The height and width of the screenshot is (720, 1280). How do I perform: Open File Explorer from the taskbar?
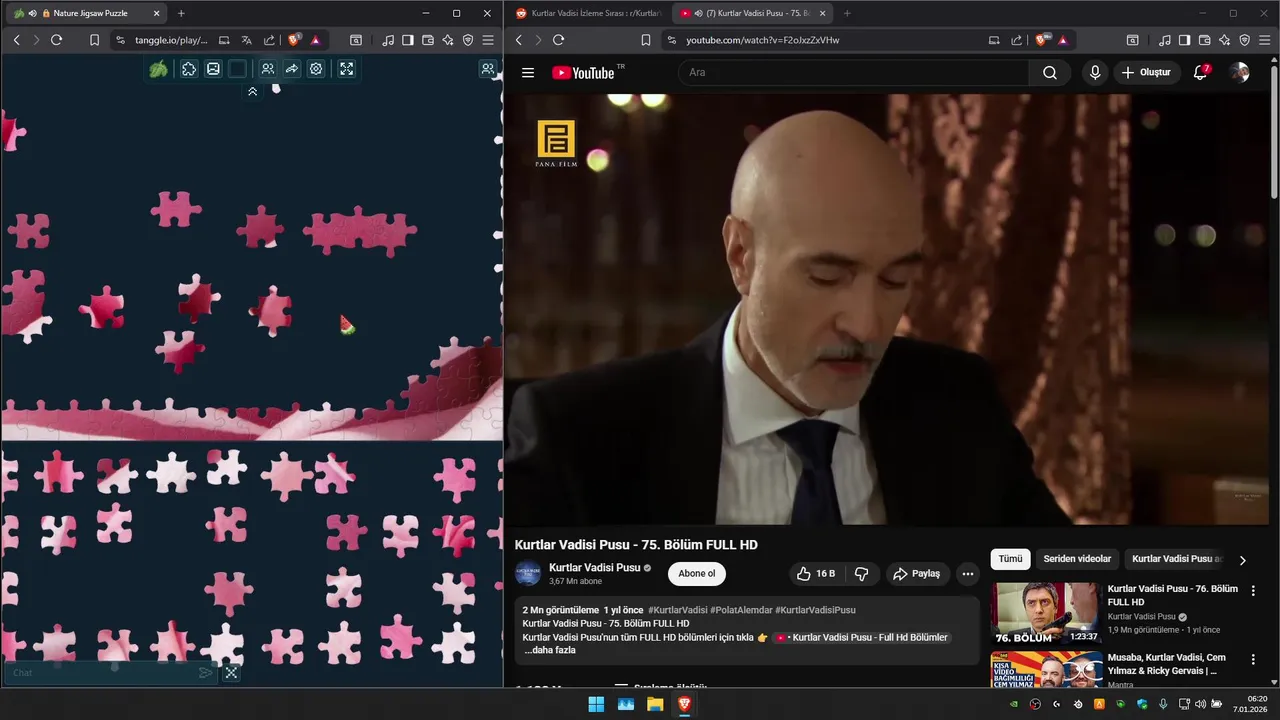click(x=655, y=704)
